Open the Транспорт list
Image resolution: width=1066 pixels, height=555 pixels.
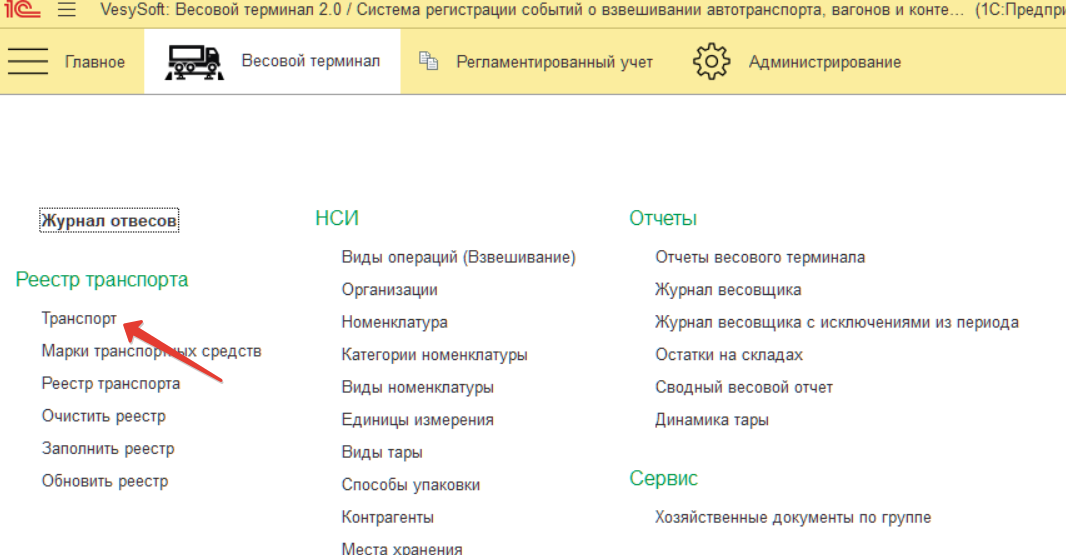coord(79,319)
